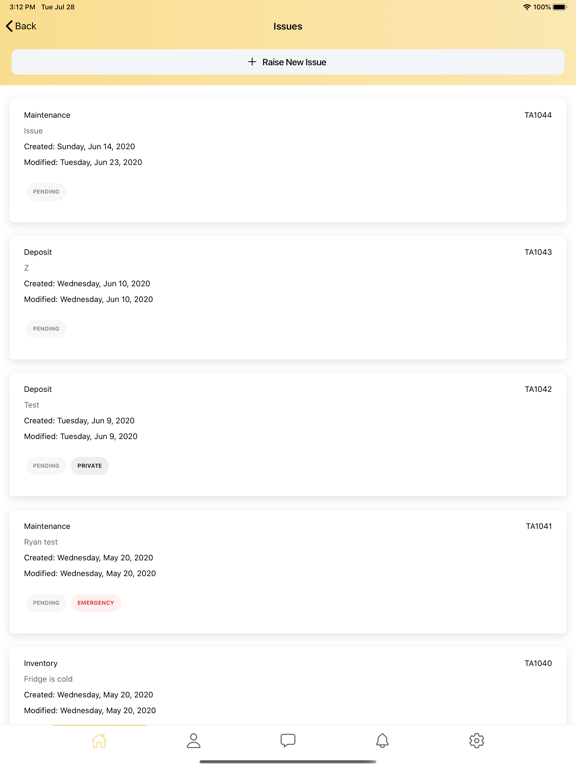Select the PRIVATE tag on TA1042
Viewport: 576px width, 768px height.
(x=90, y=466)
